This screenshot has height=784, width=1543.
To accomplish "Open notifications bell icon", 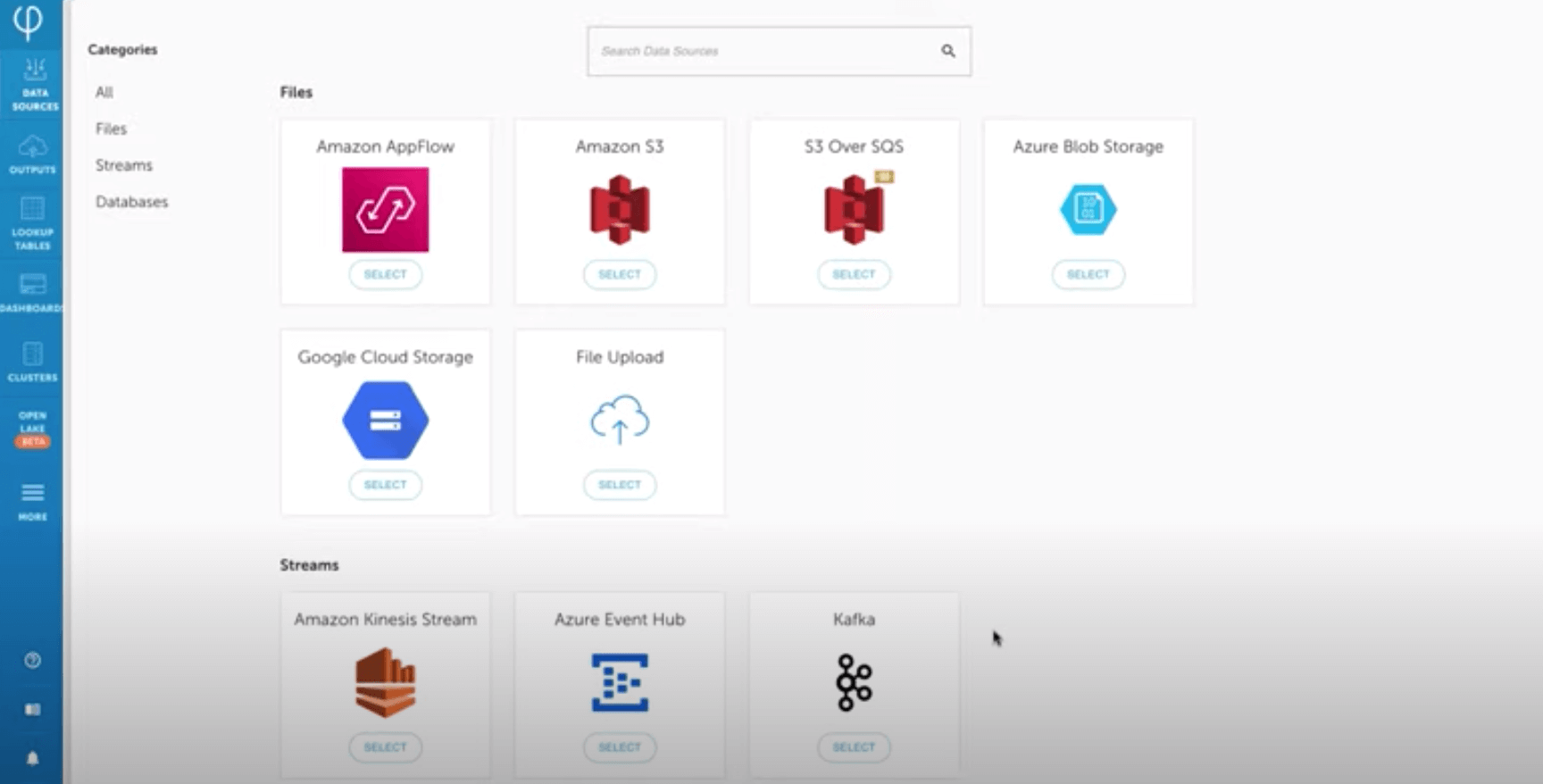I will tap(32, 758).
